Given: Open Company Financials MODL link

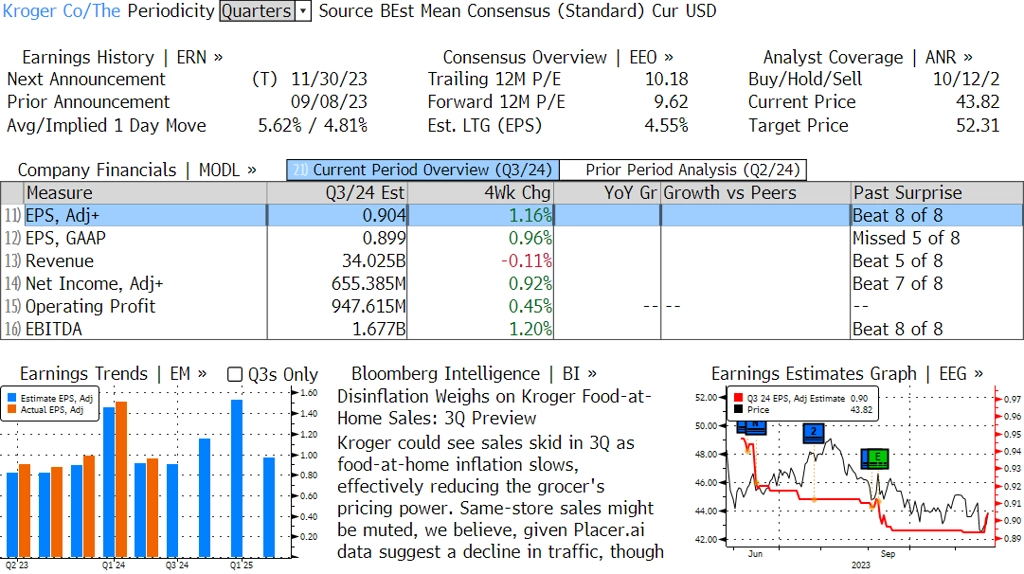Looking at the screenshot, I should [x=137, y=170].
